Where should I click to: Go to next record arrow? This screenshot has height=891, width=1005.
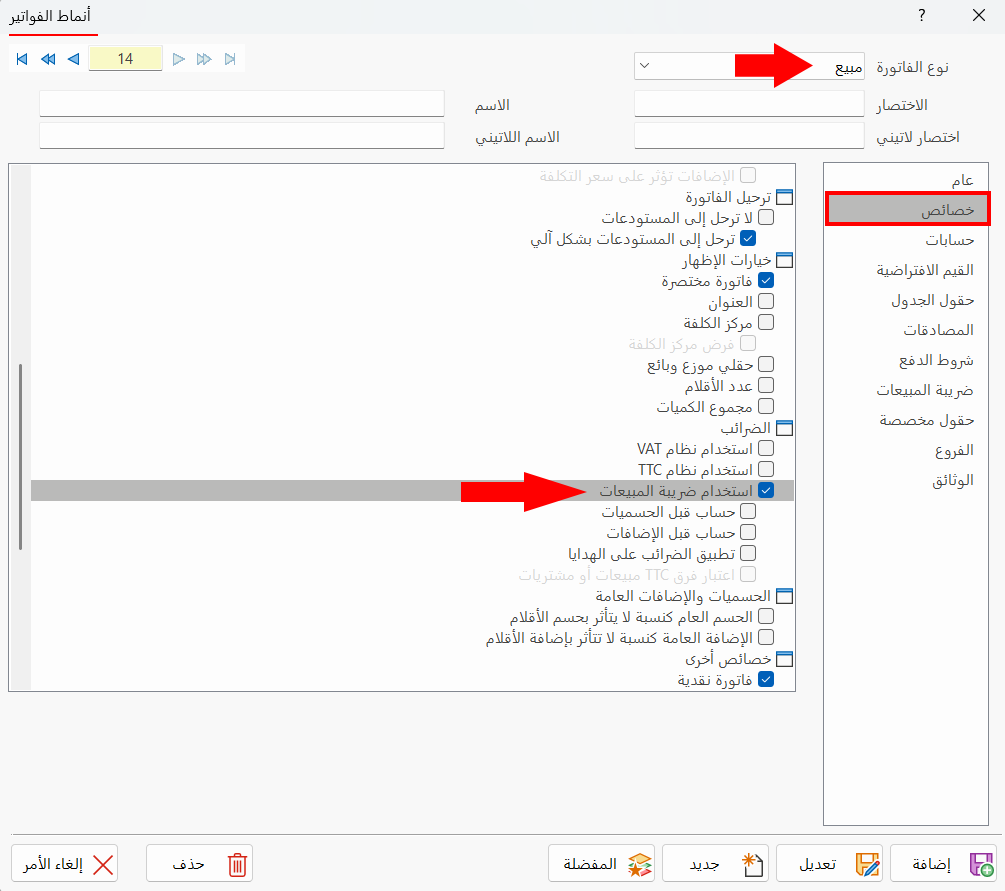pos(178,59)
